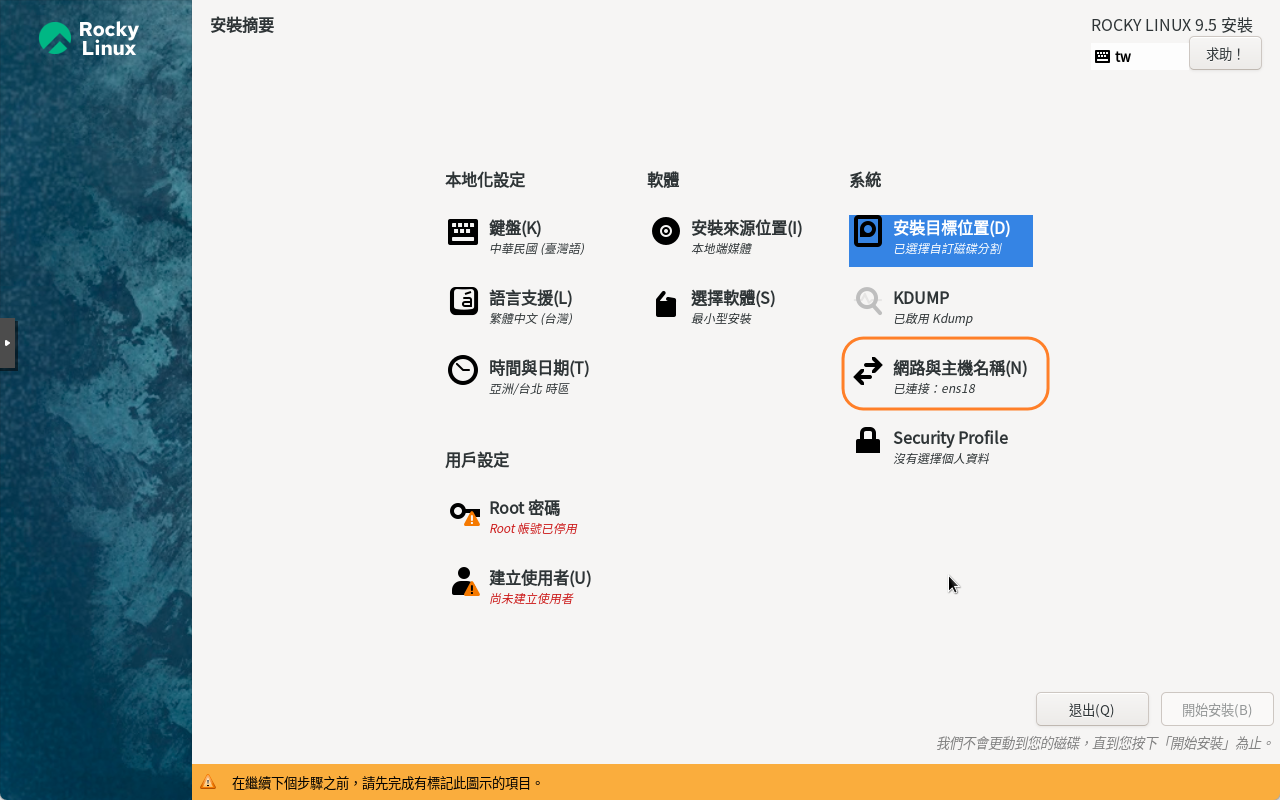Image resolution: width=1280 pixels, height=800 pixels.
Task: Click the 用戶設定 section heading
Action: (x=477, y=460)
